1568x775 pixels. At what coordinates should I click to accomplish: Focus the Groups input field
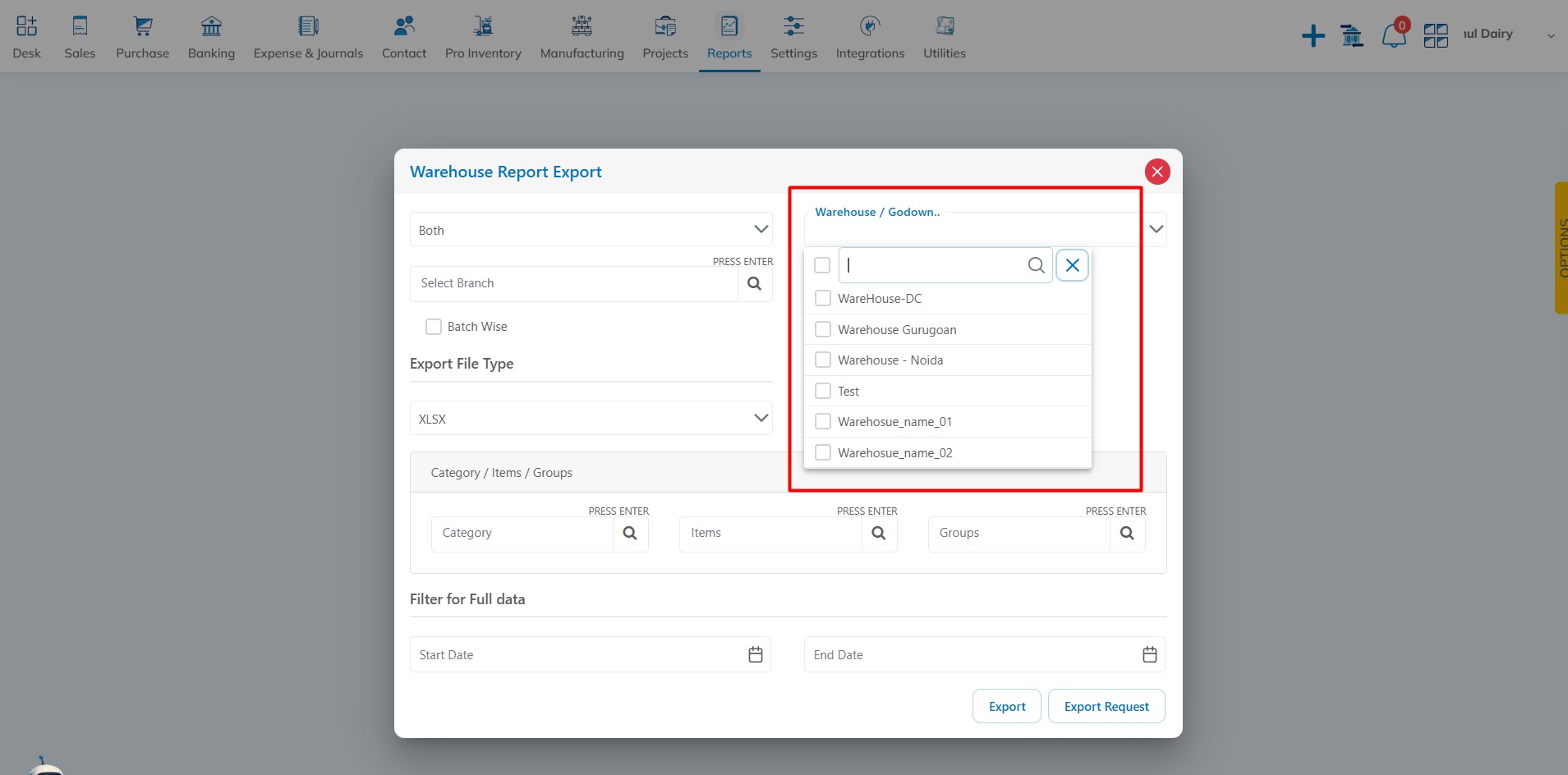[x=1019, y=534]
